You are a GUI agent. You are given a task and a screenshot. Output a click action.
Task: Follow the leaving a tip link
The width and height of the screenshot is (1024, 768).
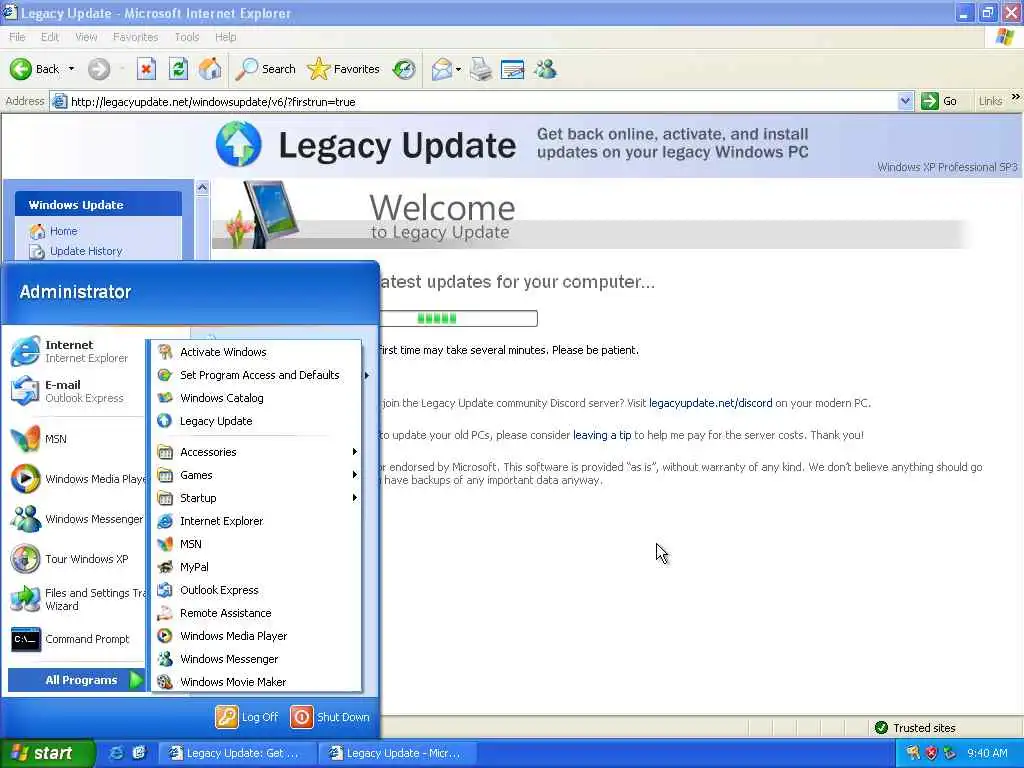click(602, 435)
